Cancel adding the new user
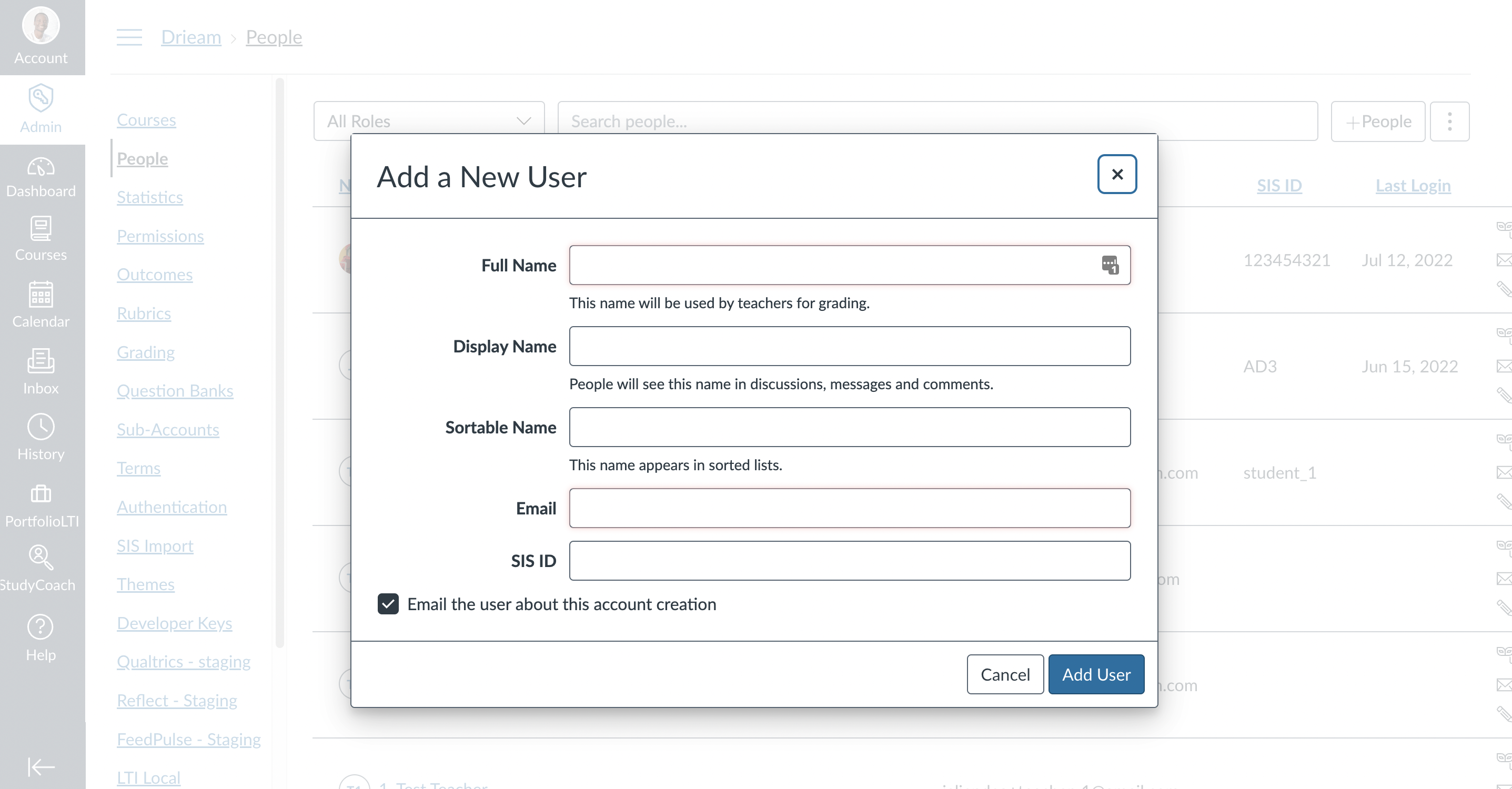Image resolution: width=1512 pixels, height=789 pixels. coord(1005,674)
